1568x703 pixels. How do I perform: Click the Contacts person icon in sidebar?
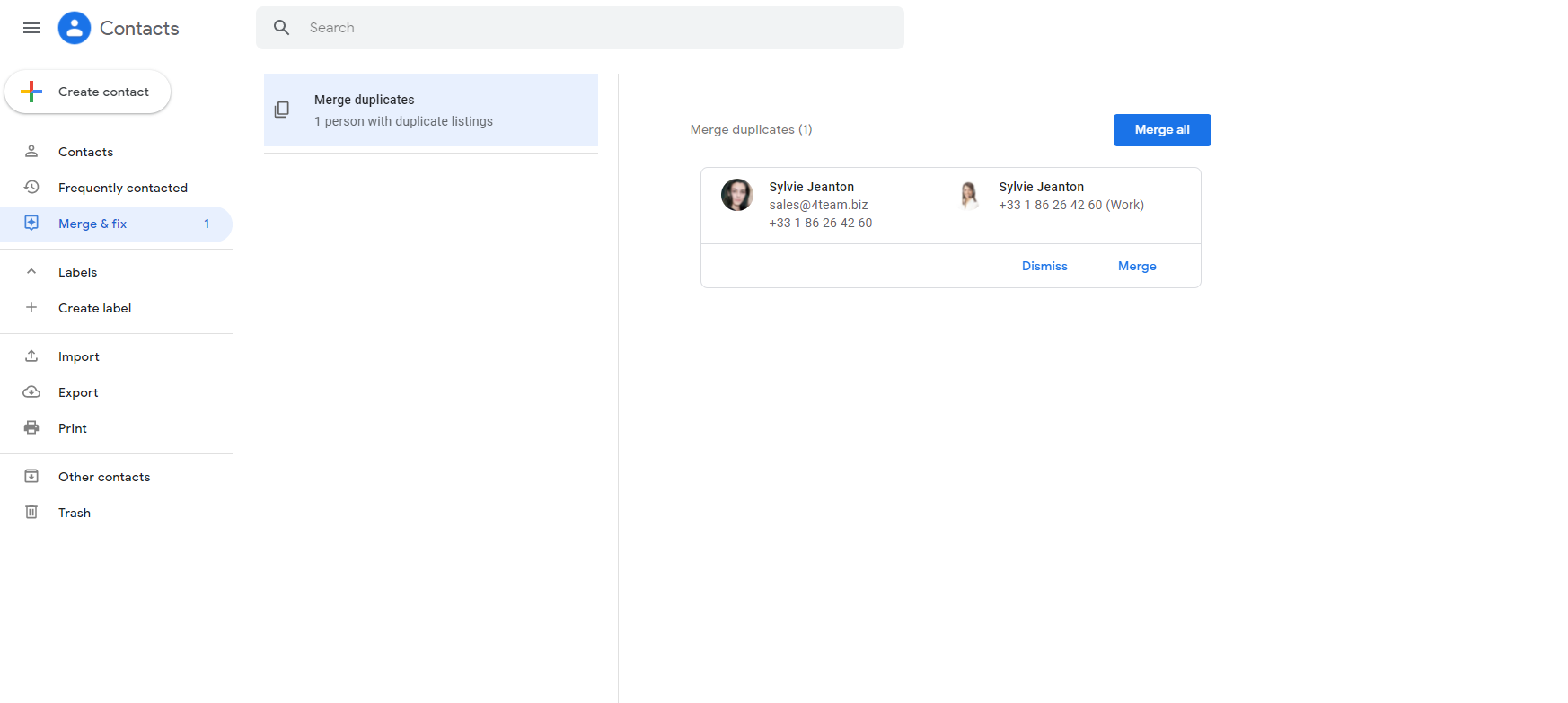click(x=31, y=152)
